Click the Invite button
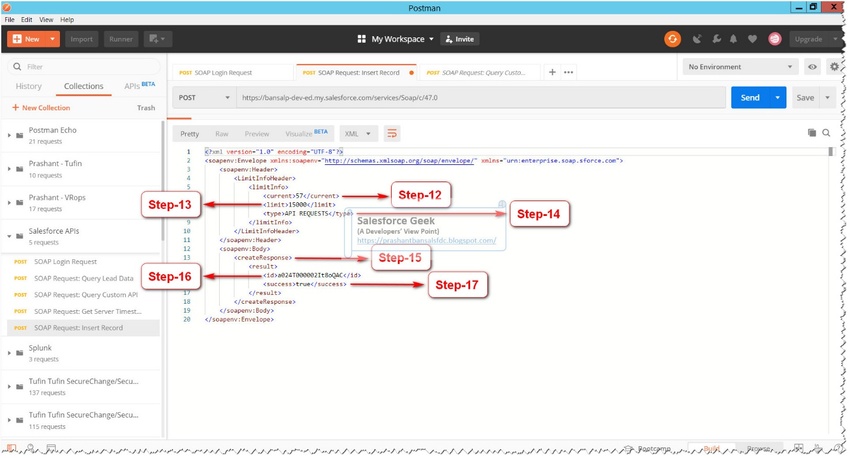This screenshot has height=458, width=850. pos(460,39)
